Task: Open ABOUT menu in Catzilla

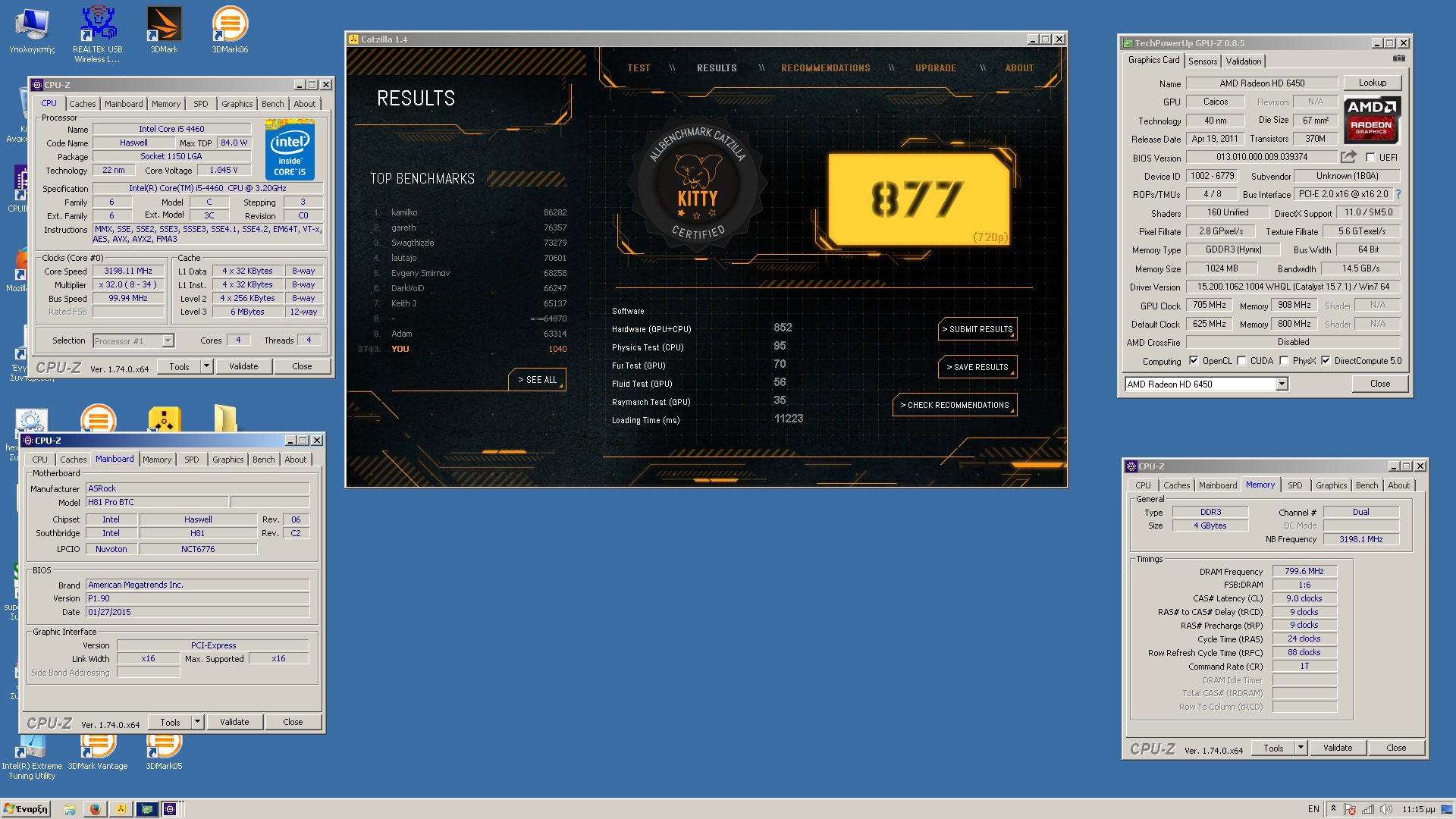Action: [x=1019, y=68]
